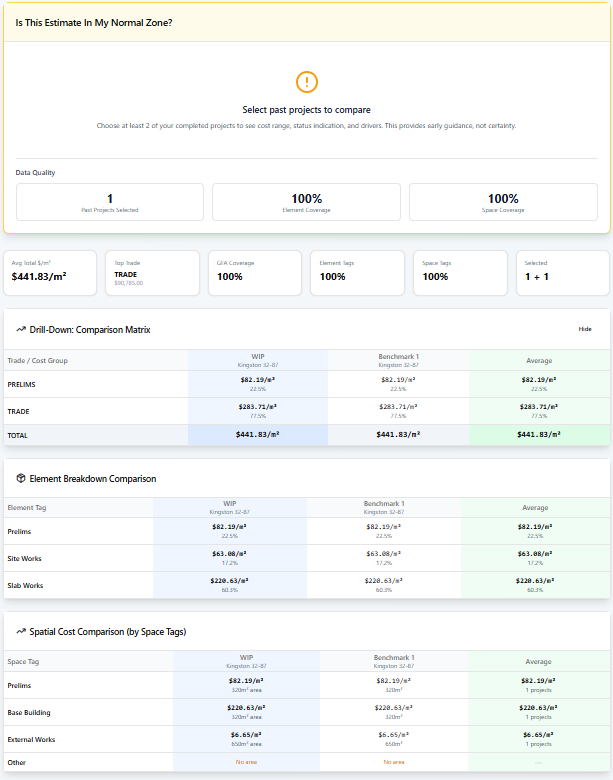Viewport: 613px width, 780px height.
Task: Click the Benchmark 1 $6.65/m² cell for External Works
Action: coord(394,739)
